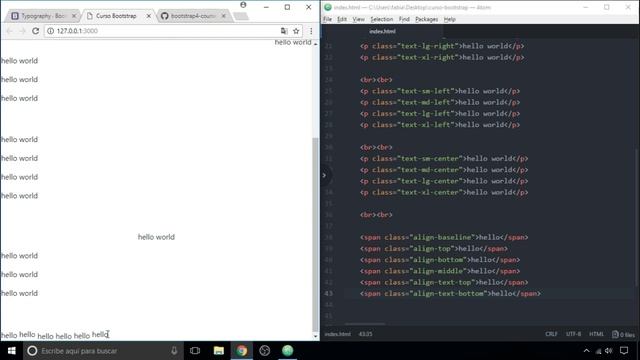This screenshot has width=640, height=360.
Task: Click the text-sm-left code line in Atom
Action: (x=440, y=91)
